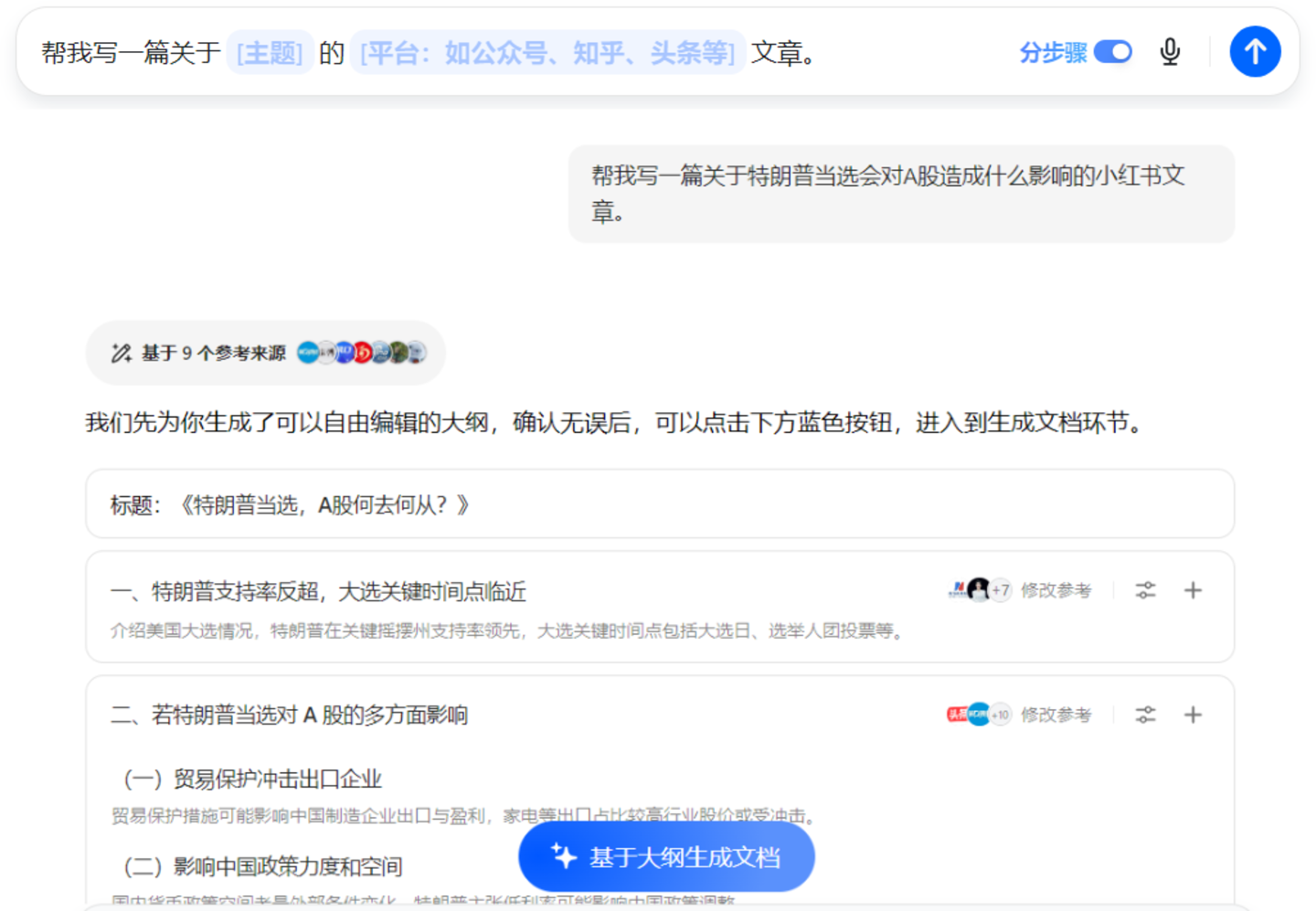This screenshot has width=1316, height=911.
Task: Click the user message bubble about 小红书文章
Action: 901,194
